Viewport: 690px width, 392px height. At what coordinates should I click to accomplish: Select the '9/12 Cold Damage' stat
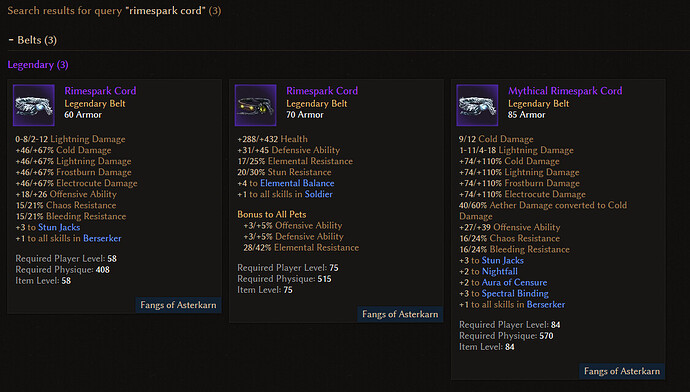496,139
